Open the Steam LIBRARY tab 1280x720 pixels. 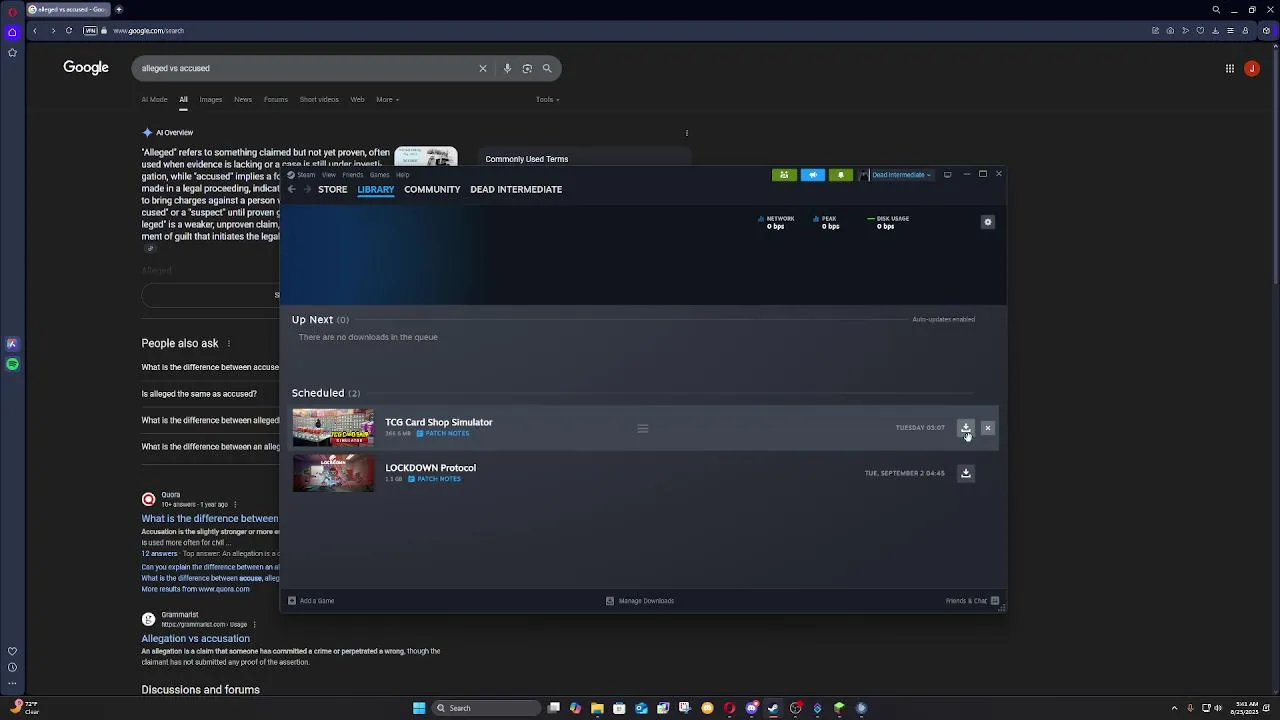[x=376, y=189]
